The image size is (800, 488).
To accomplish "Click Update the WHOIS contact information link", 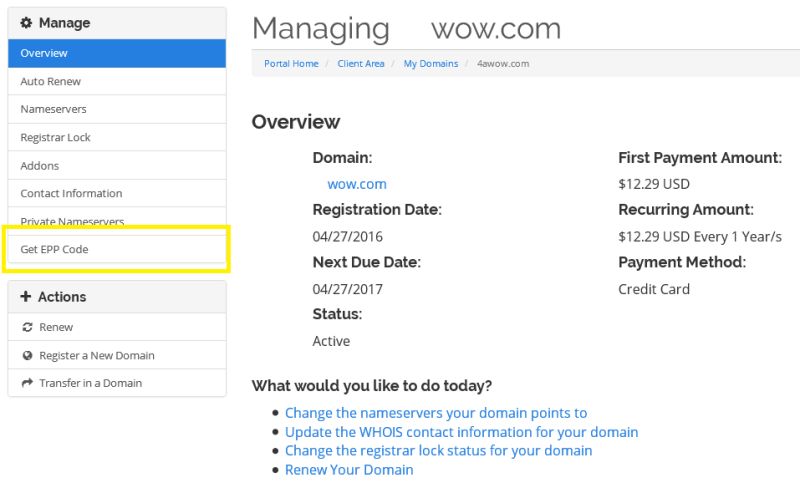I will tap(461, 432).
